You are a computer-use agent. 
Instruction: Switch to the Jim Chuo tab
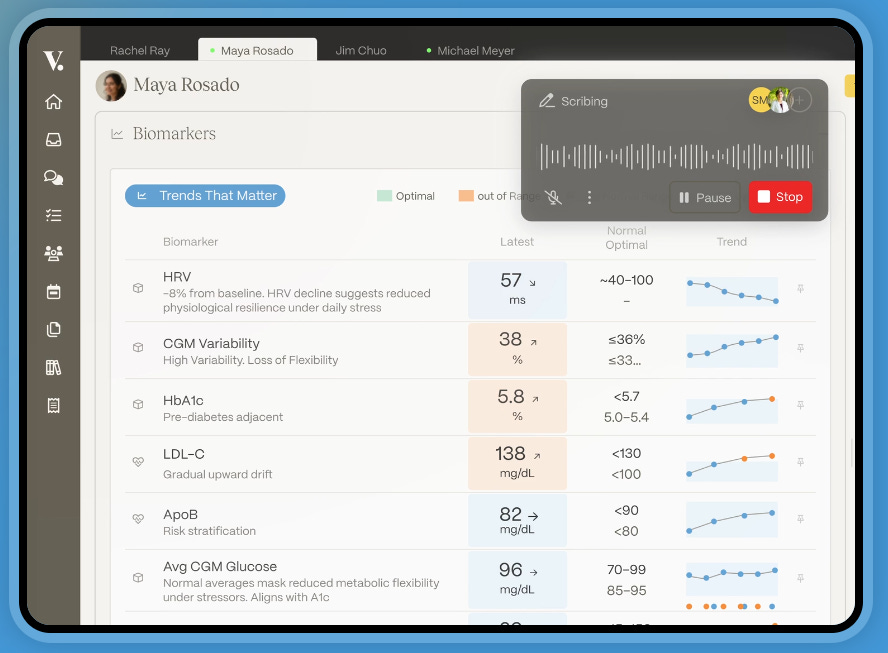pyautogui.click(x=361, y=51)
